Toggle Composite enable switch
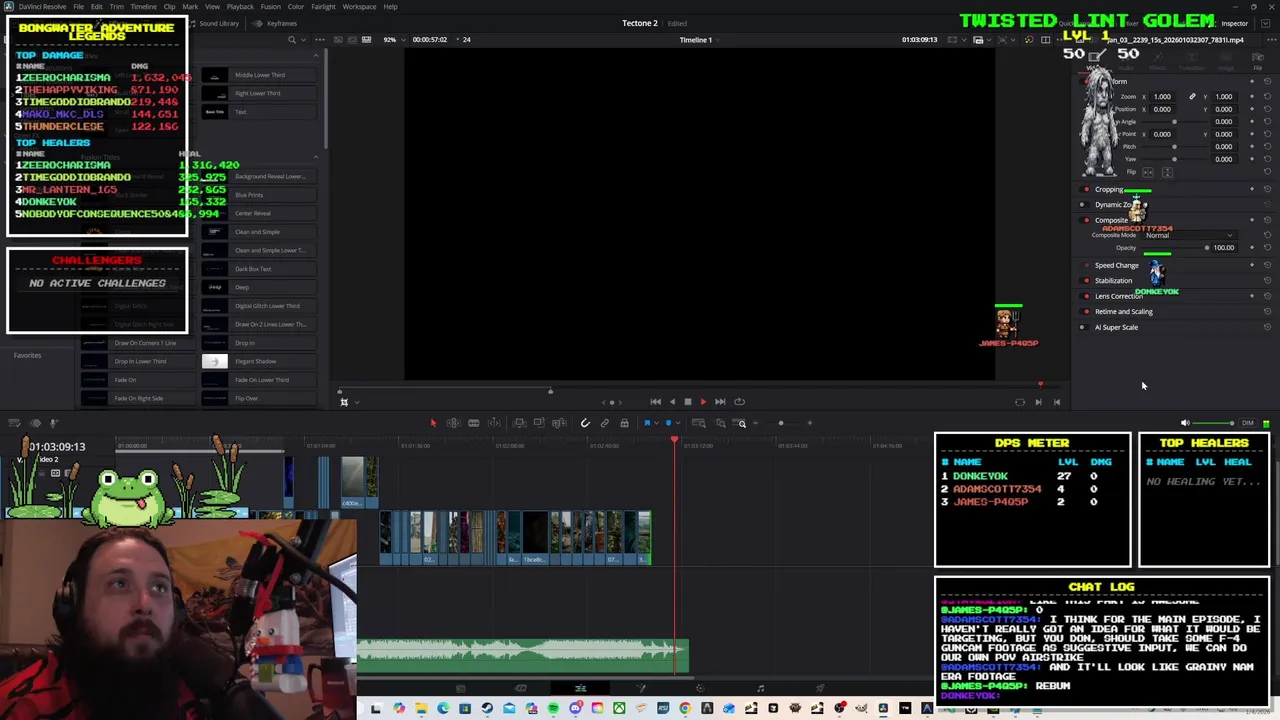 [x=1085, y=220]
